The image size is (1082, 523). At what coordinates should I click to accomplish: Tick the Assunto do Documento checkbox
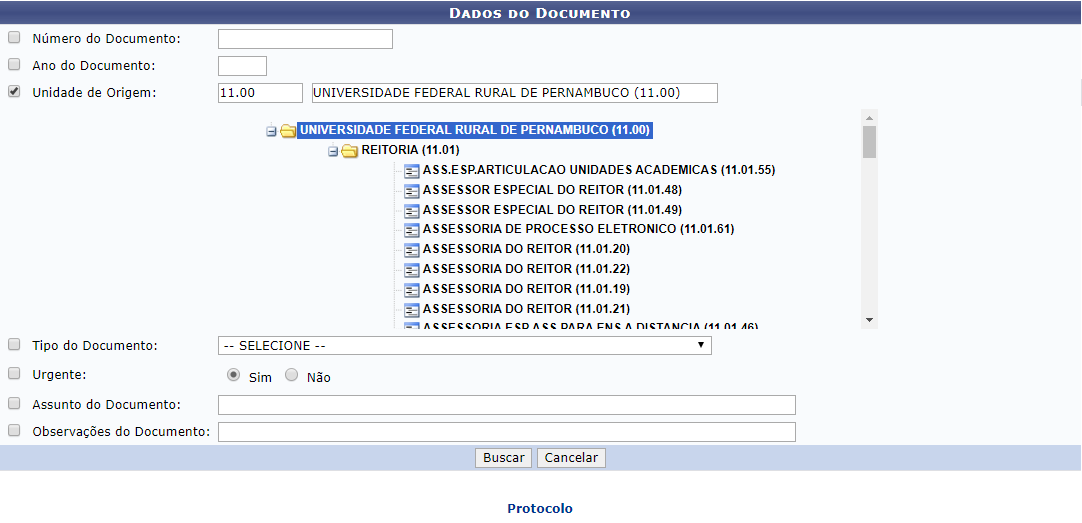(x=14, y=402)
